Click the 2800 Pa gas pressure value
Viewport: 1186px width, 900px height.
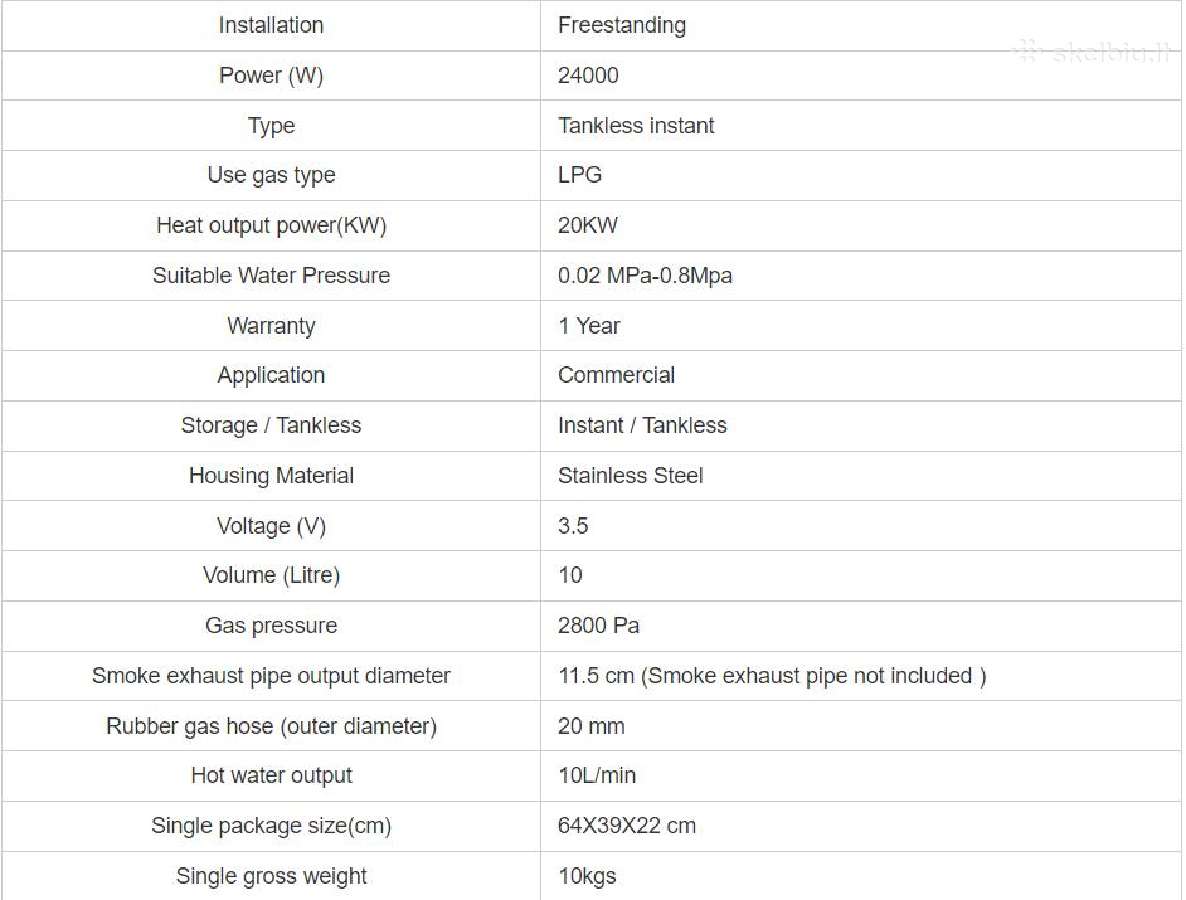(598, 625)
